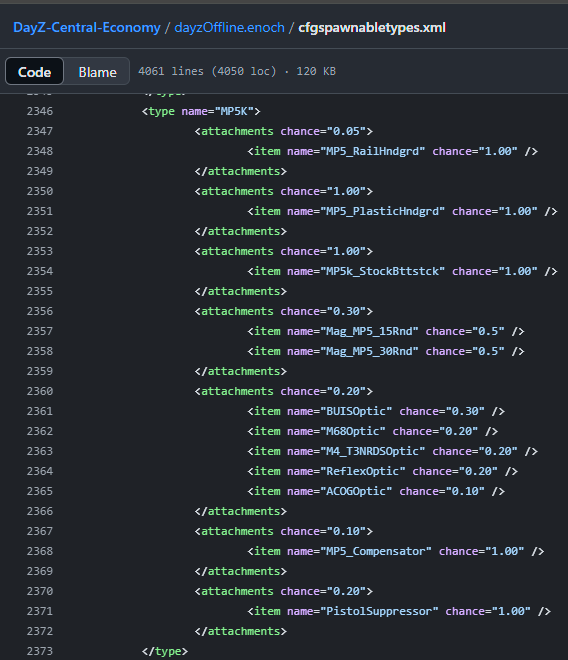Select line number 2364

tap(40, 471)
